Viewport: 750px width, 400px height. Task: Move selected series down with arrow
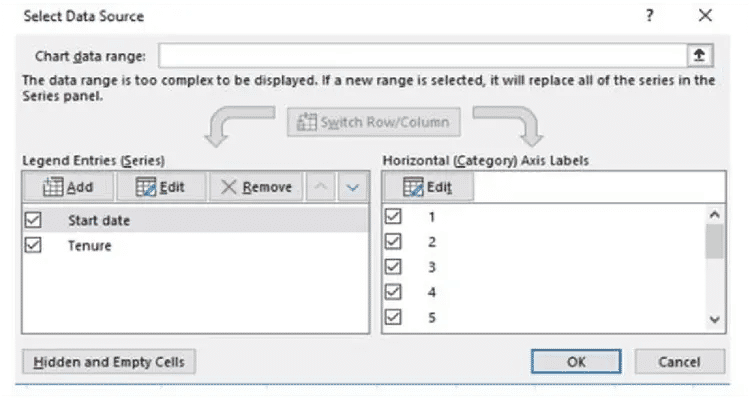coord(353,187)
